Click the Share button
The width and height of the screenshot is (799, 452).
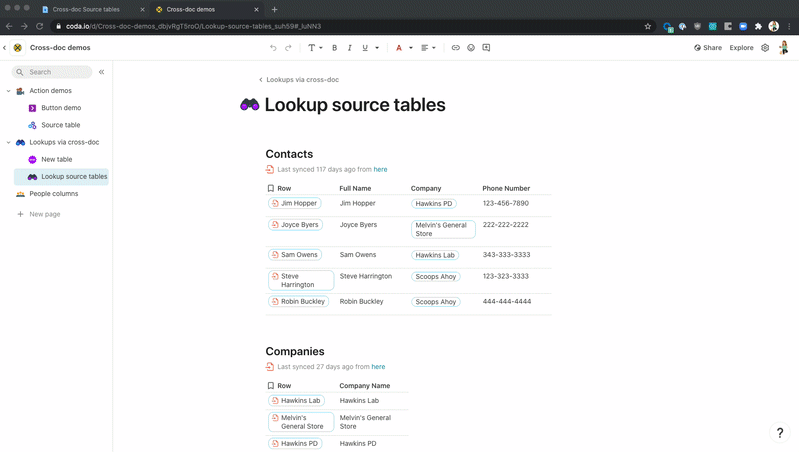click(x=707, y=48)
